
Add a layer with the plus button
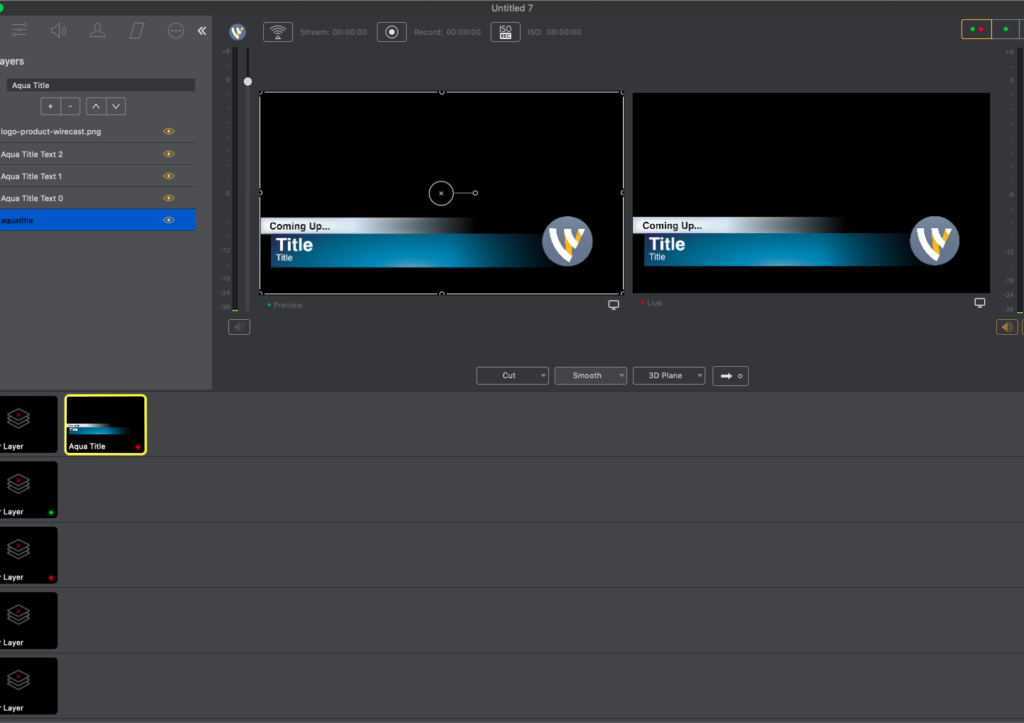pyautogui.click(x=50, y=106)
